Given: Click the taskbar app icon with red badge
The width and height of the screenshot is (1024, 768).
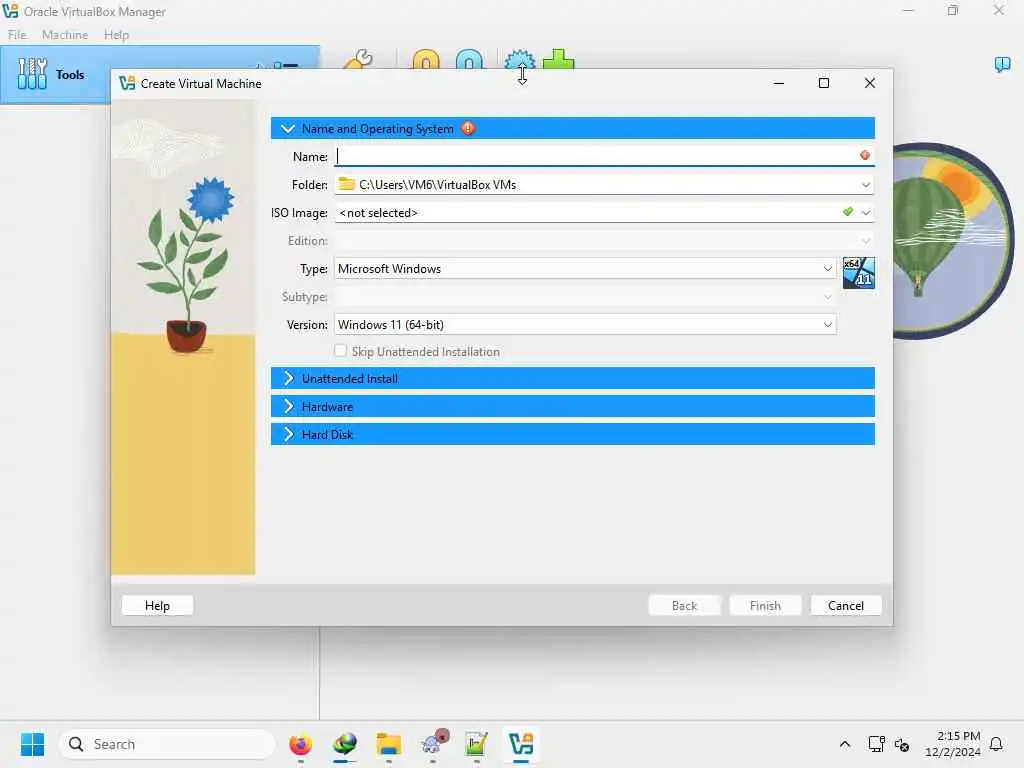Looking at the screenshot, I should pyautogui.click(x=434, y=743).
